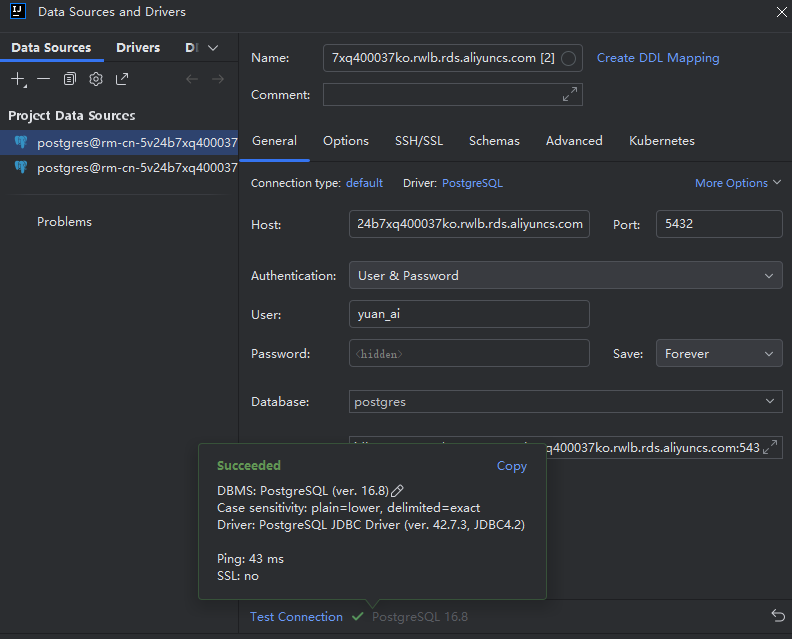Click the green connection success checkmark
This screenshot has width=792, height=639.
pyautogui.click(x=358, y=616)
